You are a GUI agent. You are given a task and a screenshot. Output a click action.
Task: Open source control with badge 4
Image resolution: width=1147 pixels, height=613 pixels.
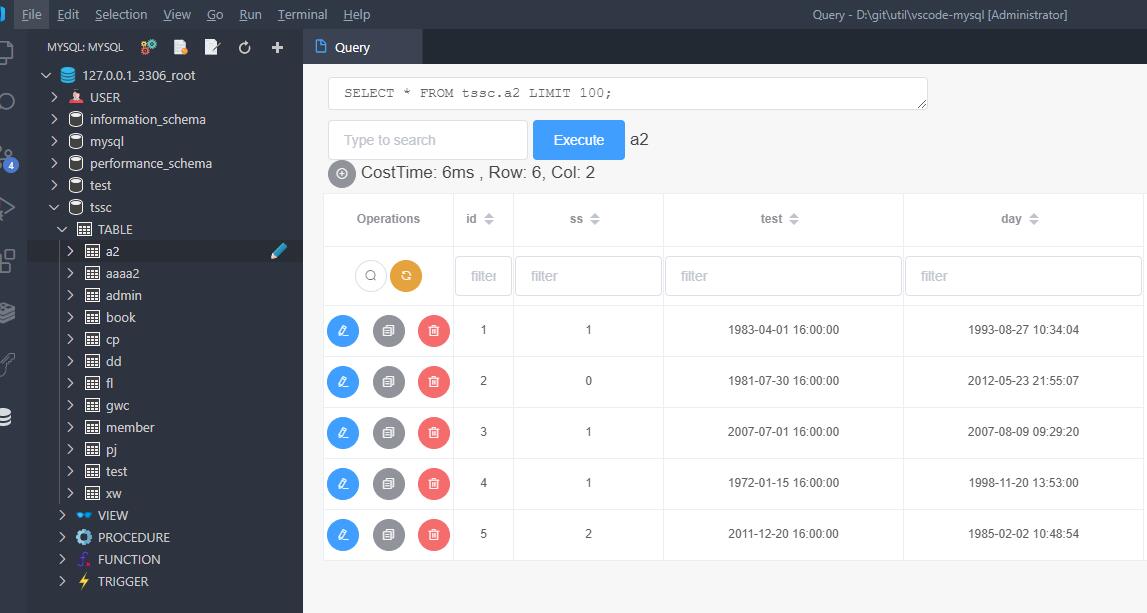7,159
